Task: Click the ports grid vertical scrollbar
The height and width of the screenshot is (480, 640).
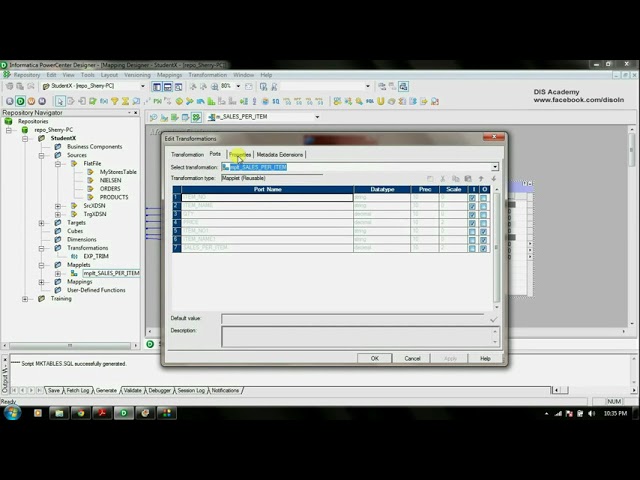Action: coord(497,247)
